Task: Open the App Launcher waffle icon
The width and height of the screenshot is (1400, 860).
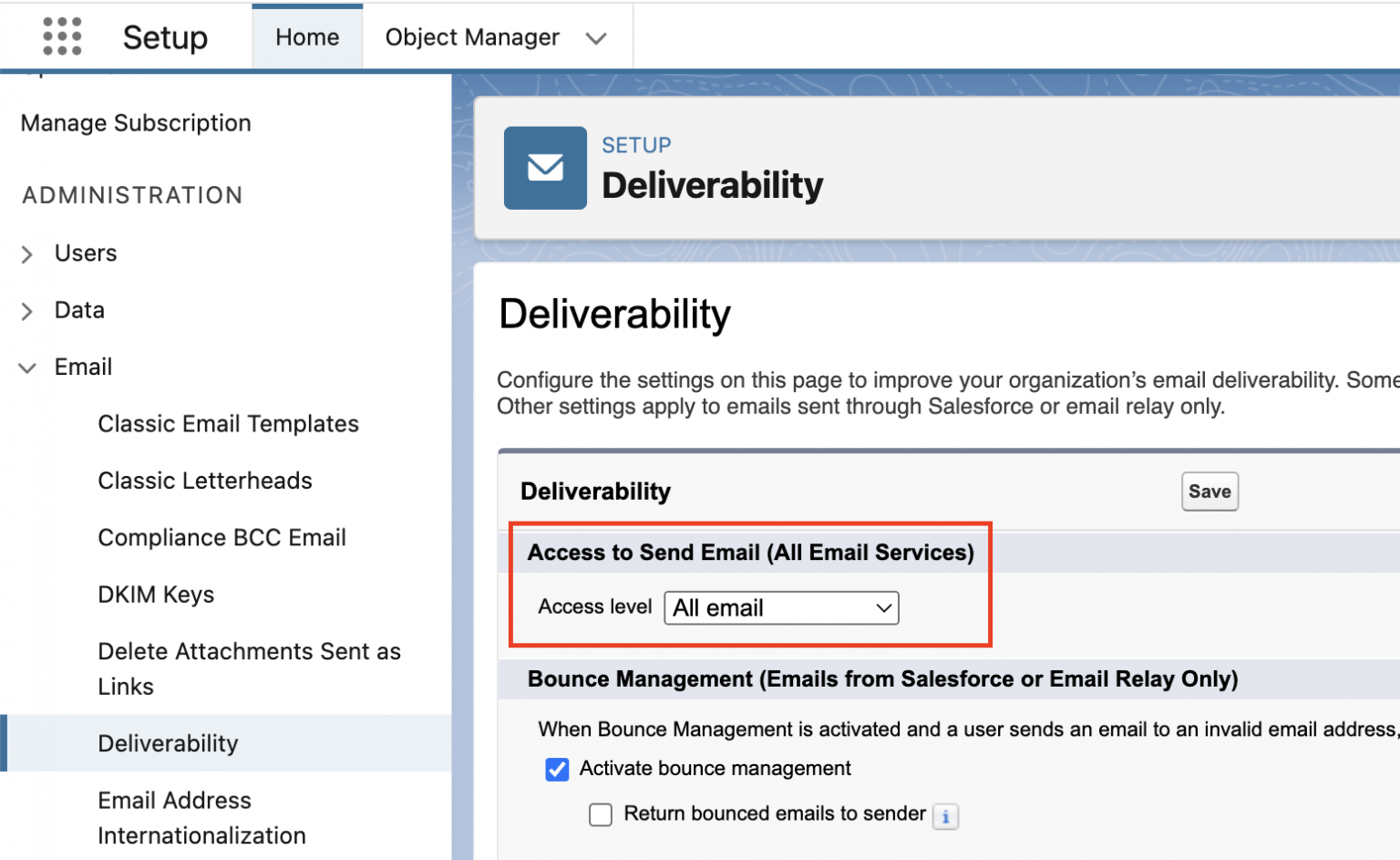Action: [x=60, y=36]
